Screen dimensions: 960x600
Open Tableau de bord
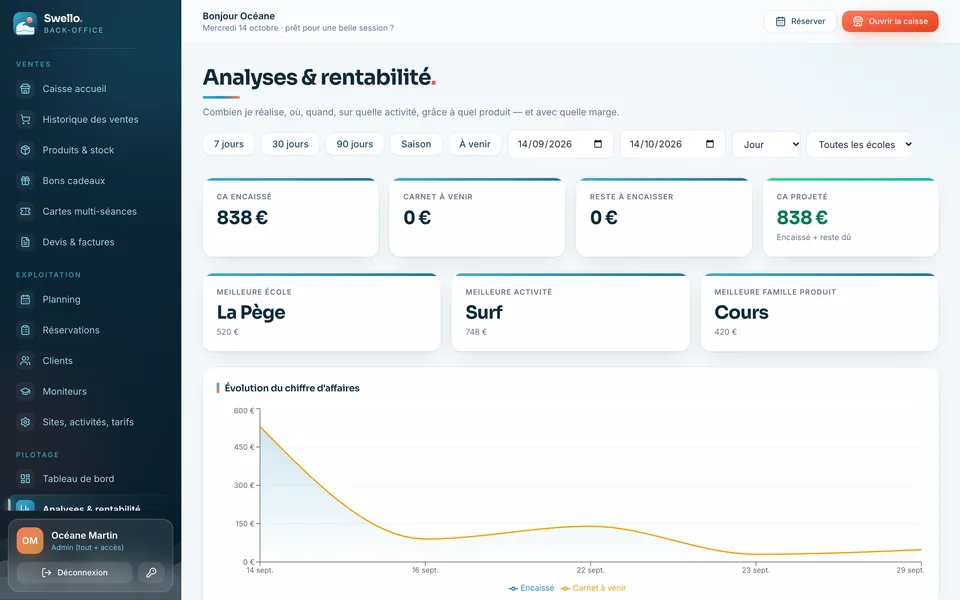(91, 479)
